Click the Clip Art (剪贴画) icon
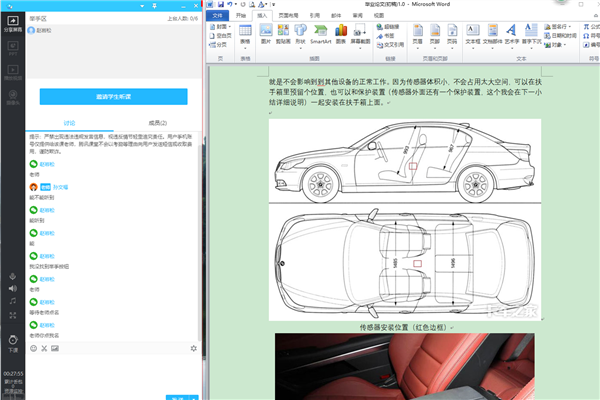The height and width of the screenshot is (400, 600). coord(283,34)
